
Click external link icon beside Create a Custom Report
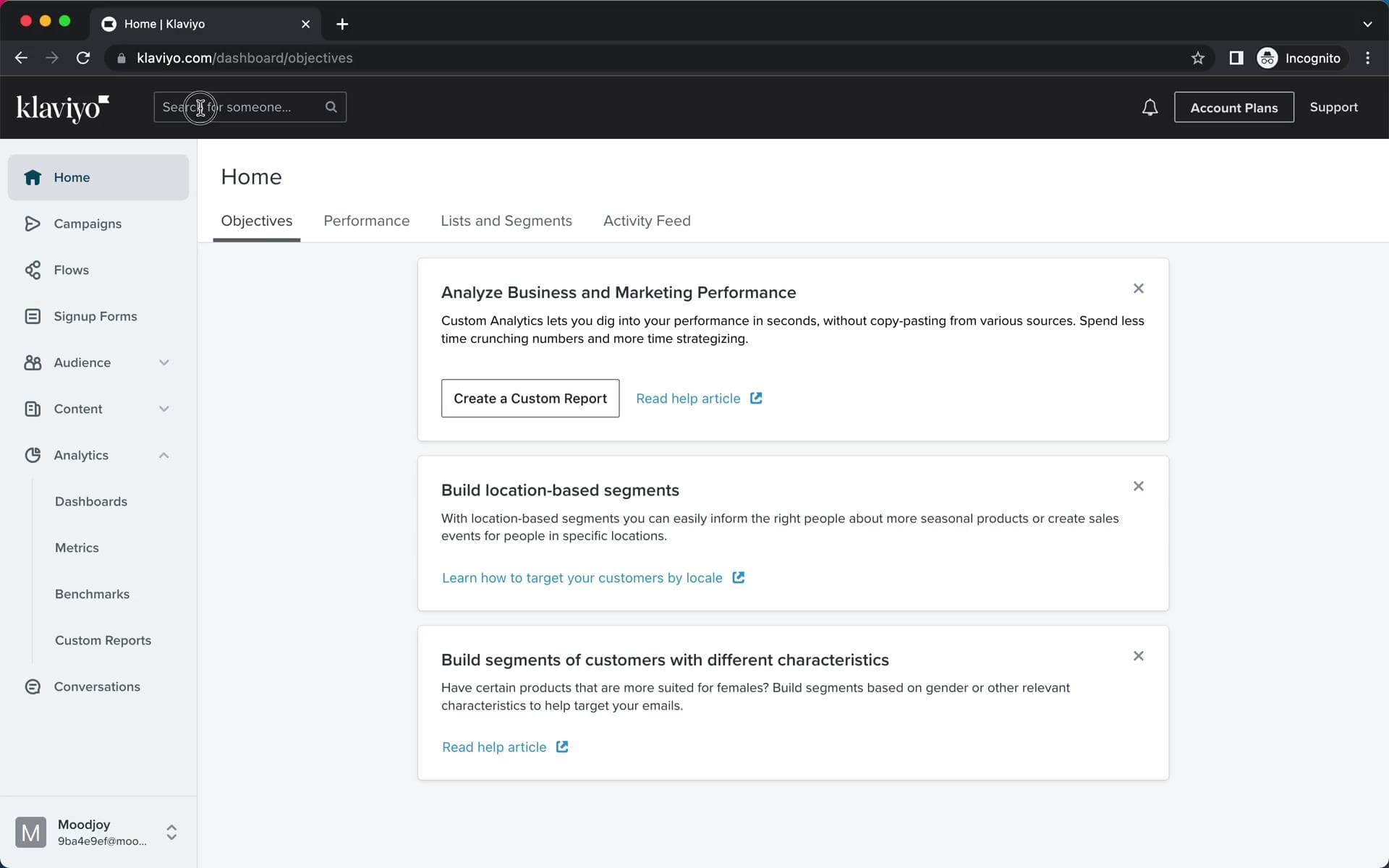[756, 398]
